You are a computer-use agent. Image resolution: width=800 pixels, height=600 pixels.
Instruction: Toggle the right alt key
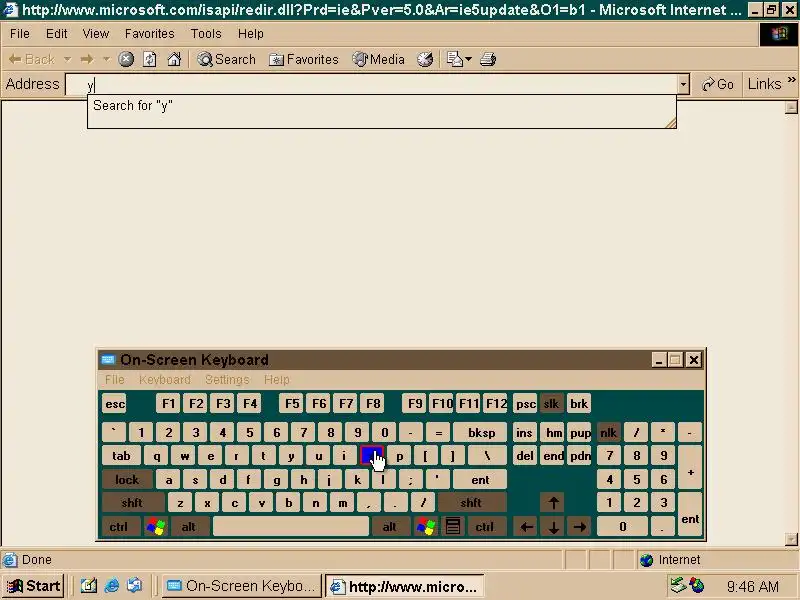point(390,527)
